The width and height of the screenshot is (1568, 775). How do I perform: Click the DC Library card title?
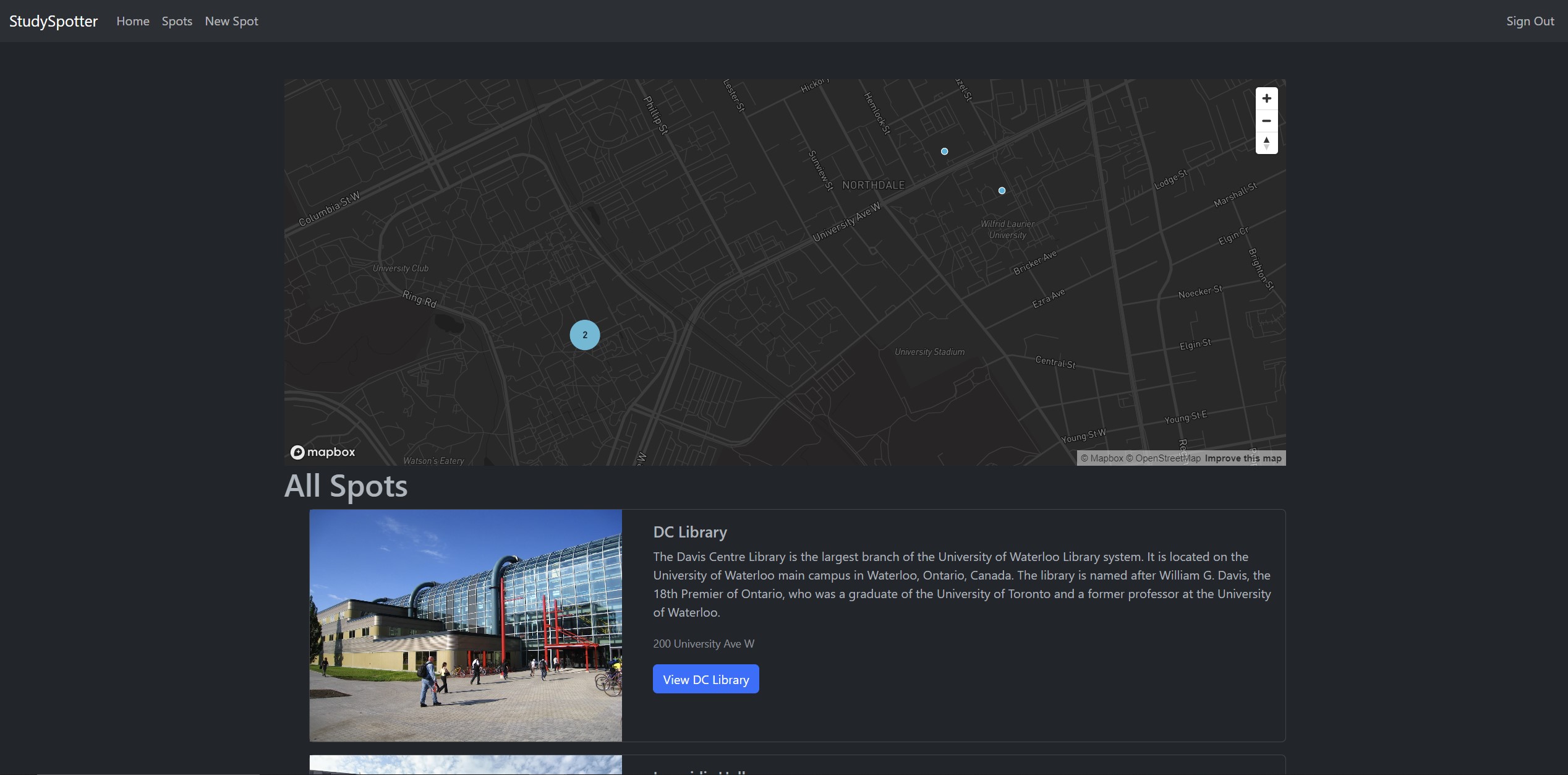[x=690, y=532]
